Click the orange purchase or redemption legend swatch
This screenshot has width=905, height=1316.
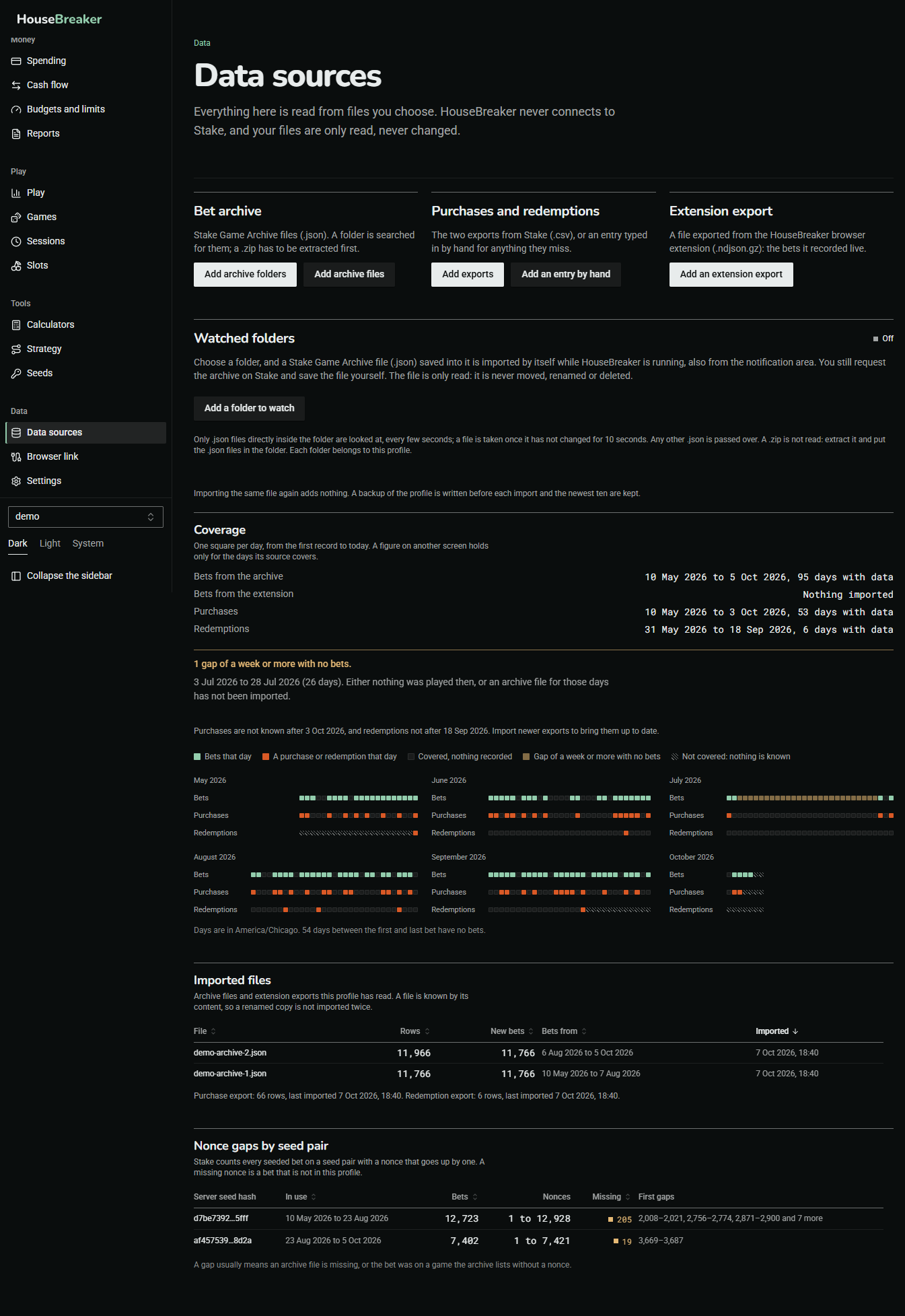[x=266, y=757]
